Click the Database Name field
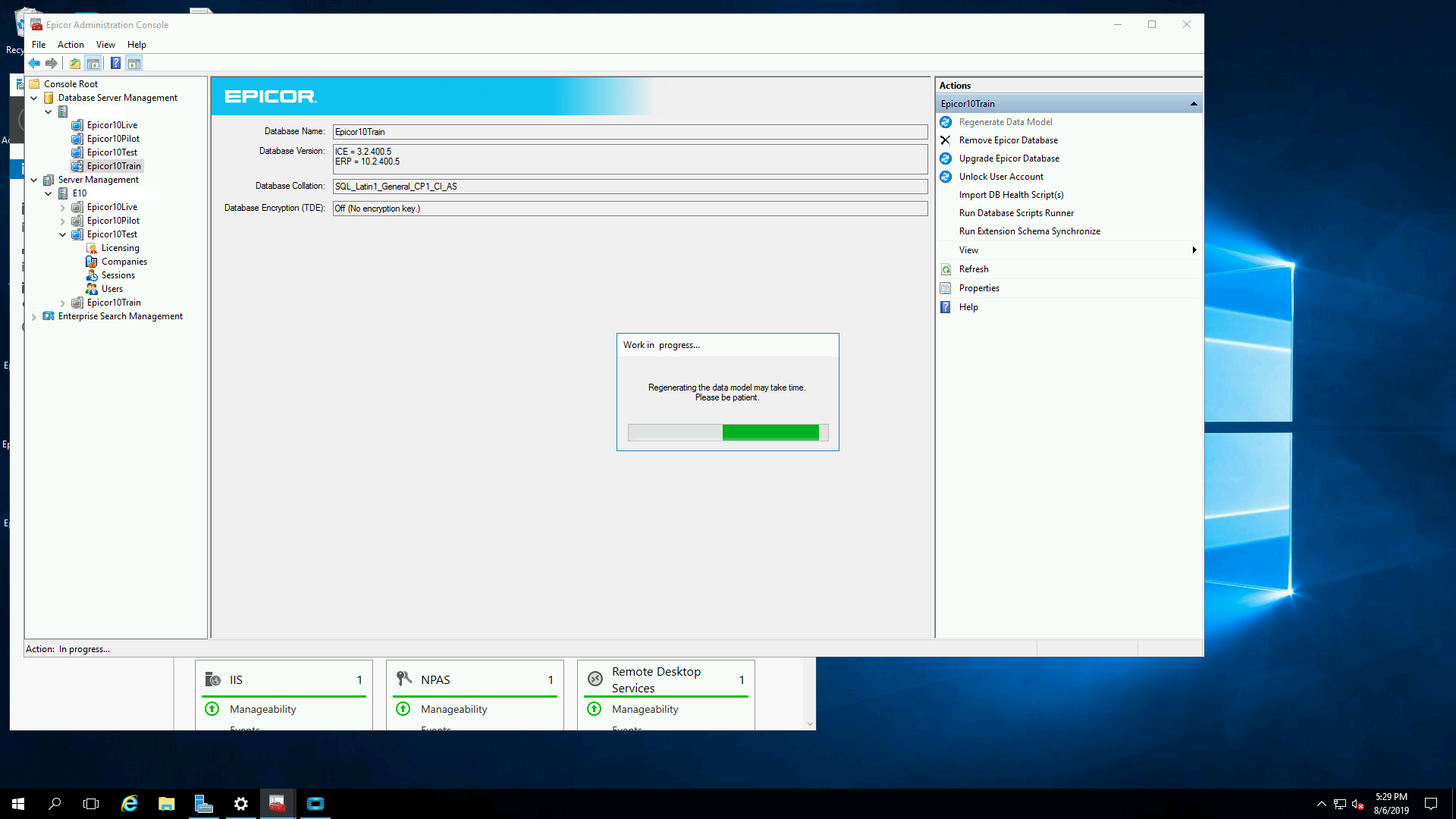The width and height of the screenshot is (1456, 819). (x=630, y=132)
